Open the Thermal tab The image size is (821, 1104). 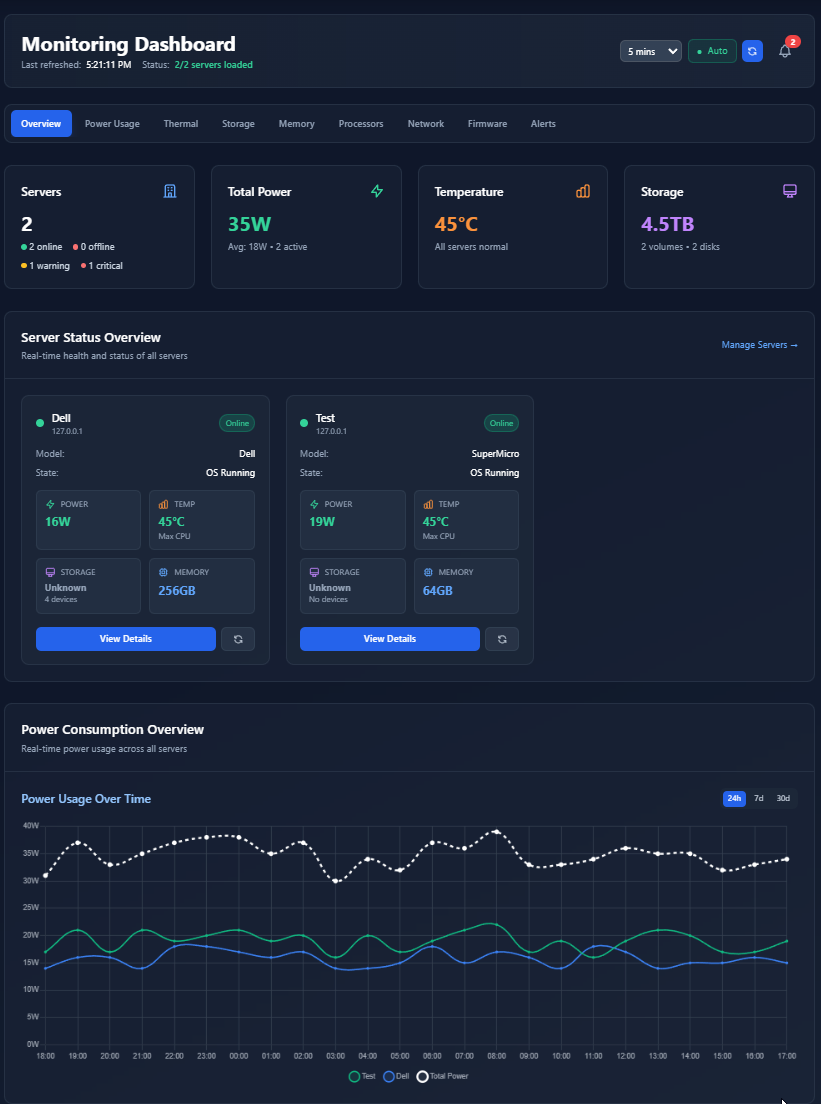181,124
